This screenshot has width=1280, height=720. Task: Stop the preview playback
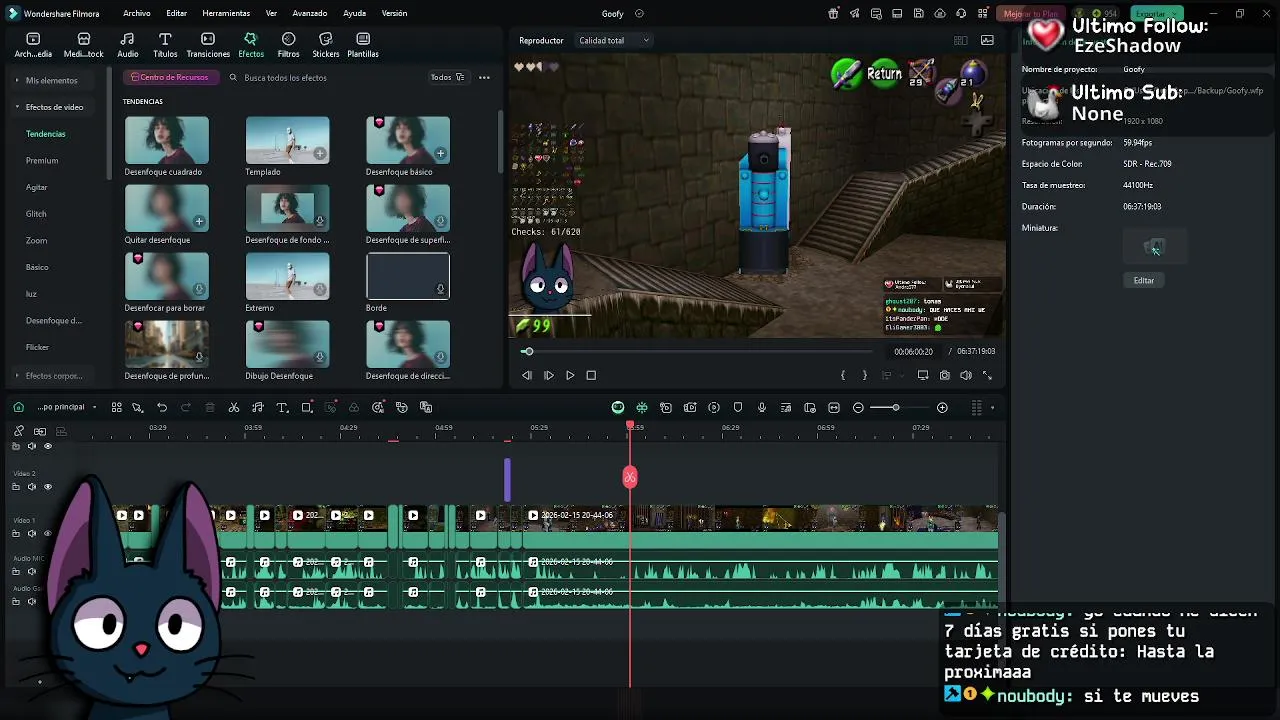click(591, 375)
